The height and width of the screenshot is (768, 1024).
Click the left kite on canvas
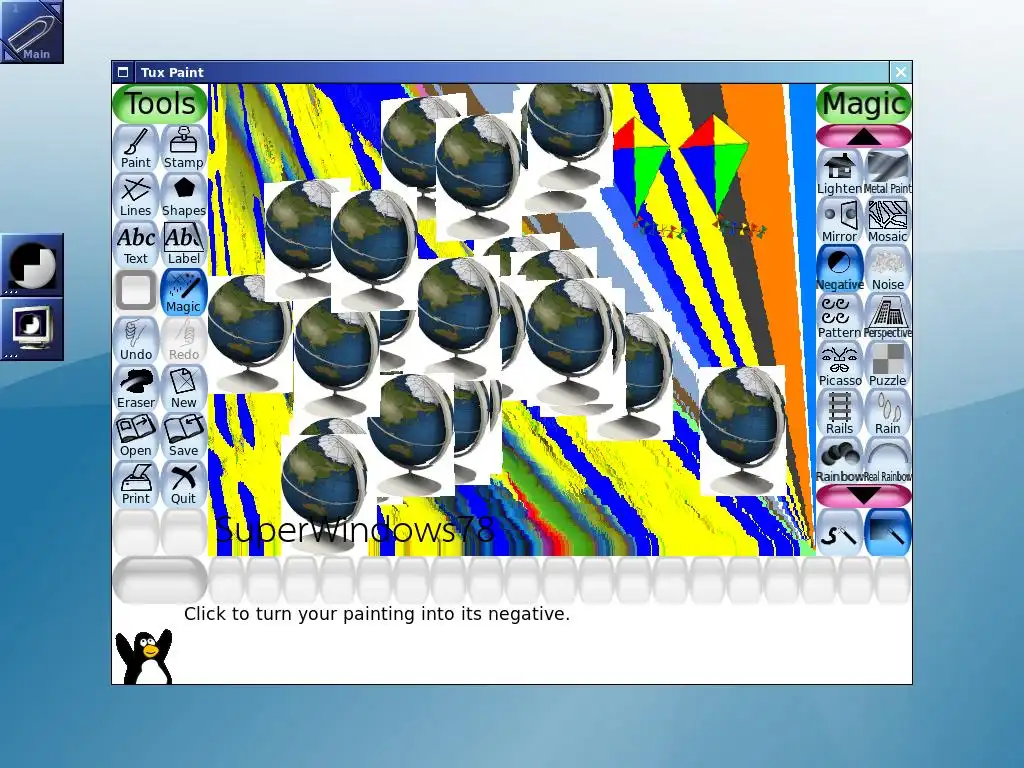coord(647,175)
